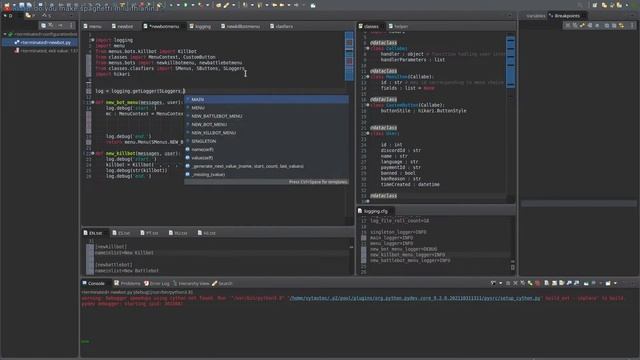Click the Save icon in the main toolbar
This screenshot has height=360, width=640.
click(22, 5)
